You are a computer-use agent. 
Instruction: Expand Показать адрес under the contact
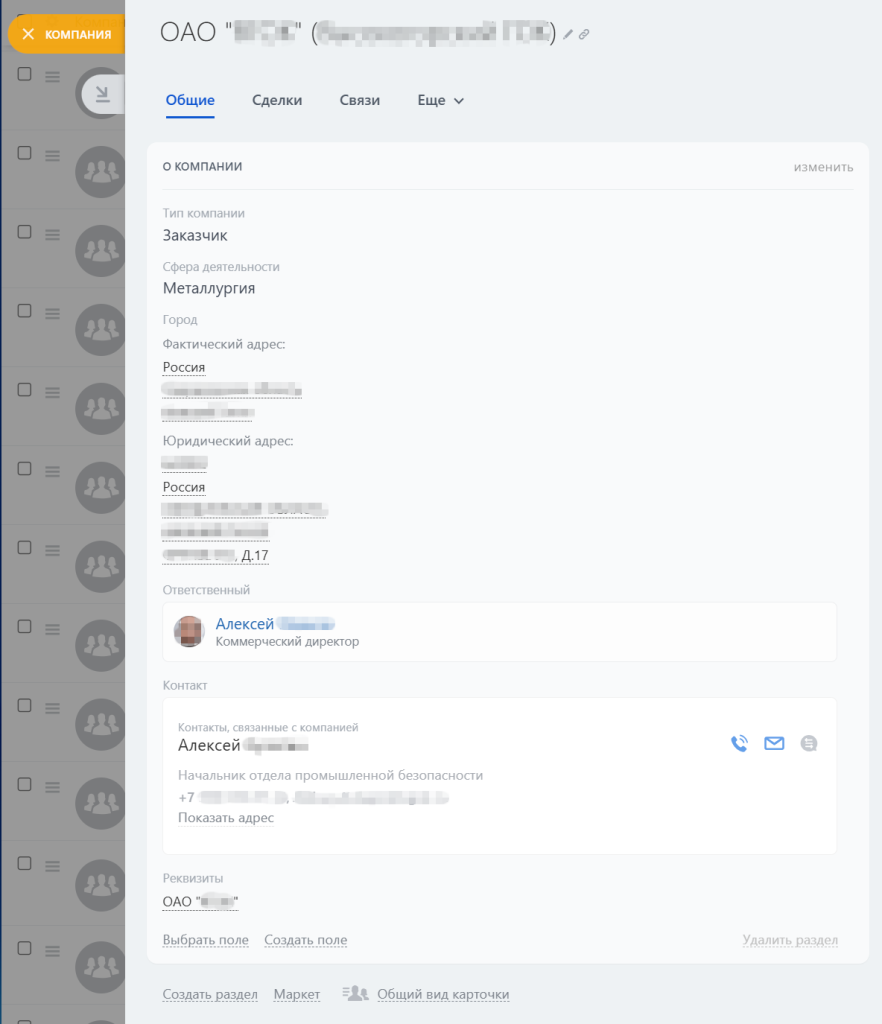click(x=226, y=818)
